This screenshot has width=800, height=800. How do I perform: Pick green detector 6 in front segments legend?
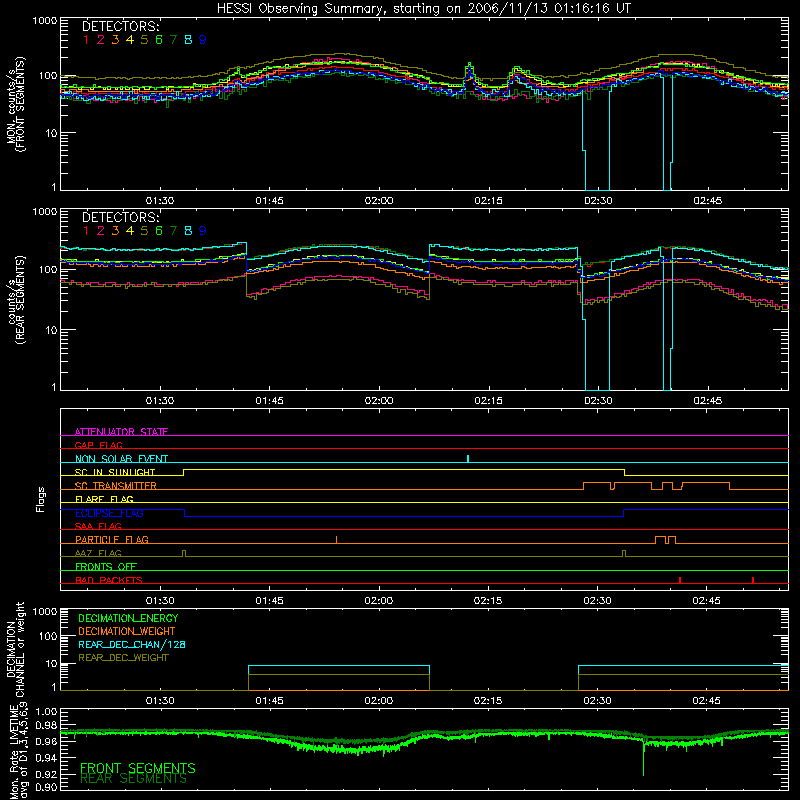(159, 40)
